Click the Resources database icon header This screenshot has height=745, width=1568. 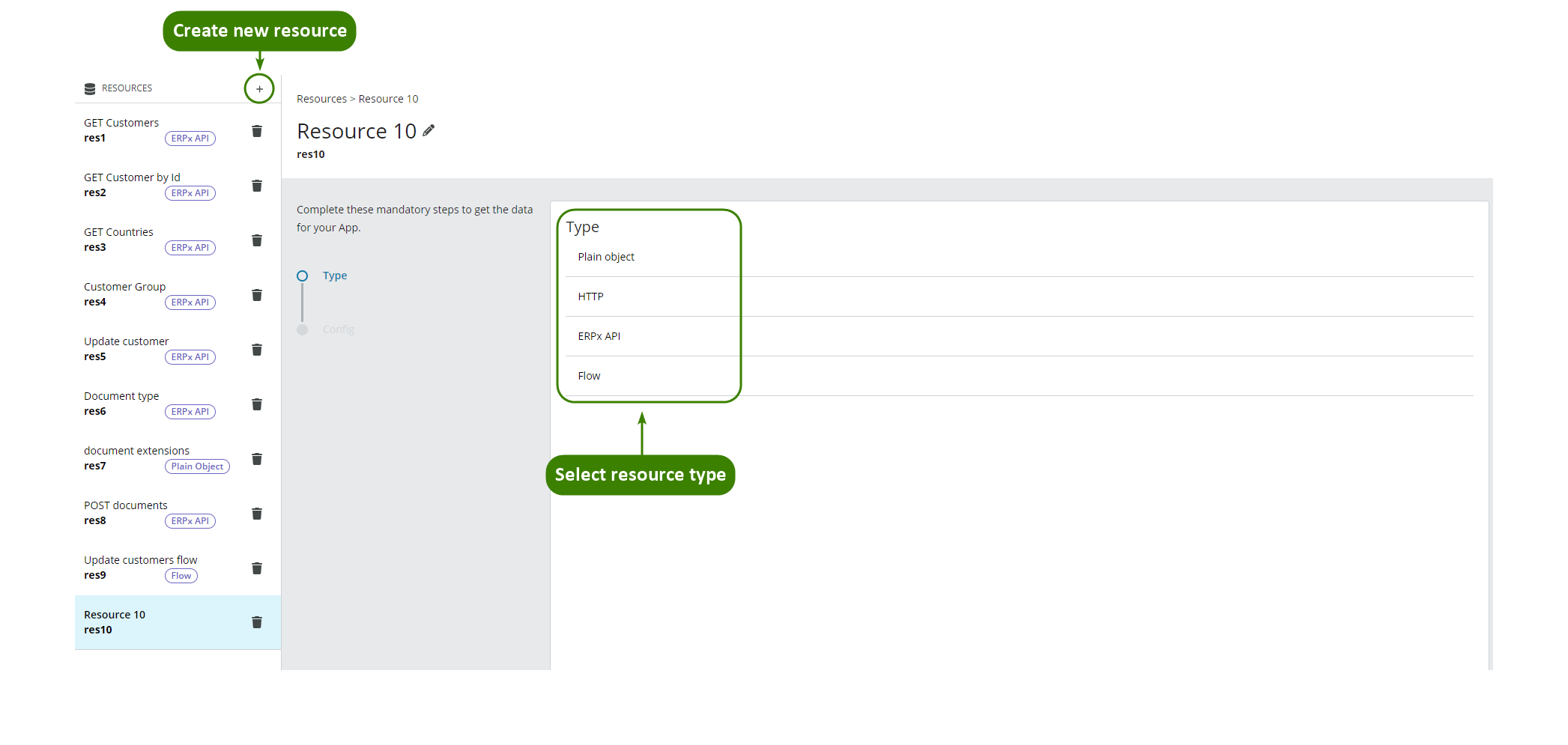[90, 88]
